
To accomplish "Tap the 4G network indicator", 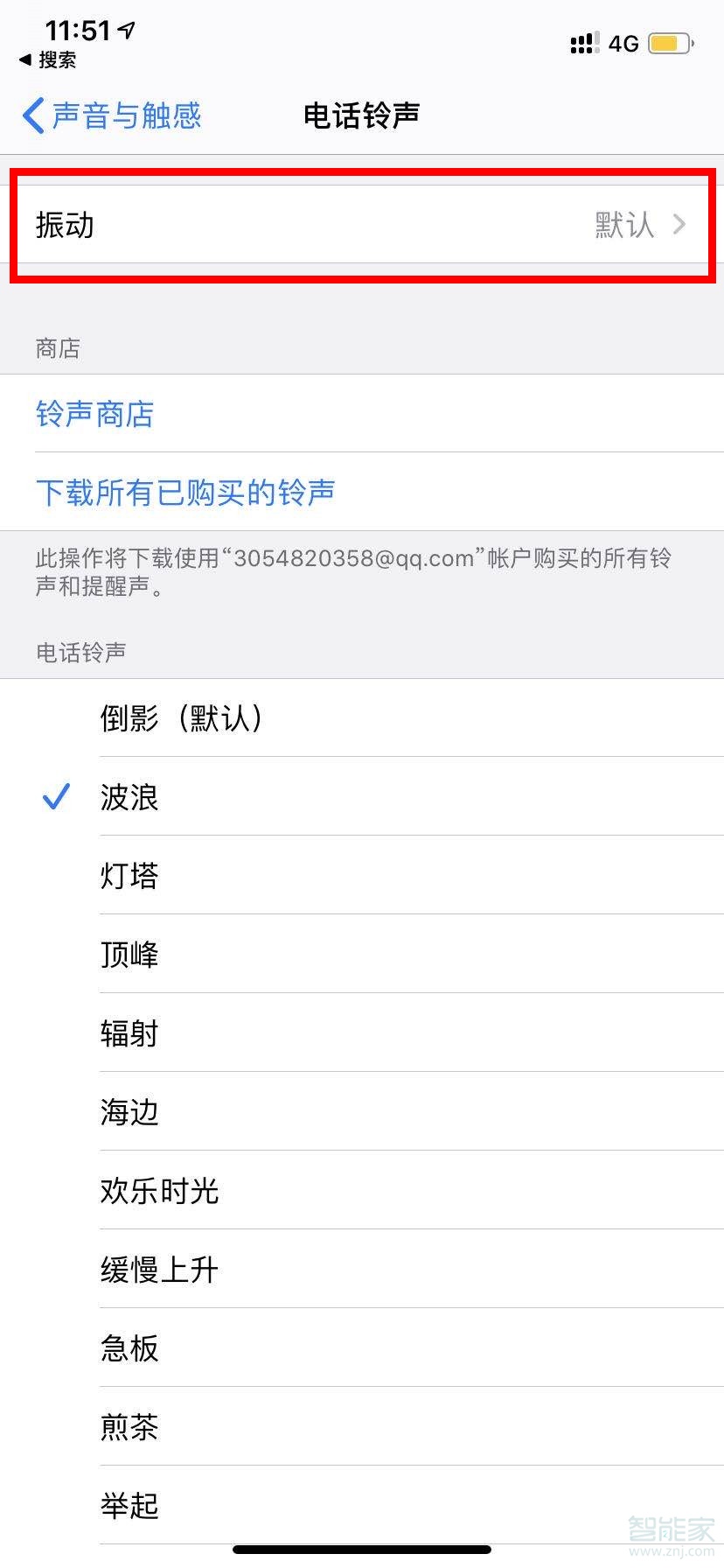I will [623, 43].
